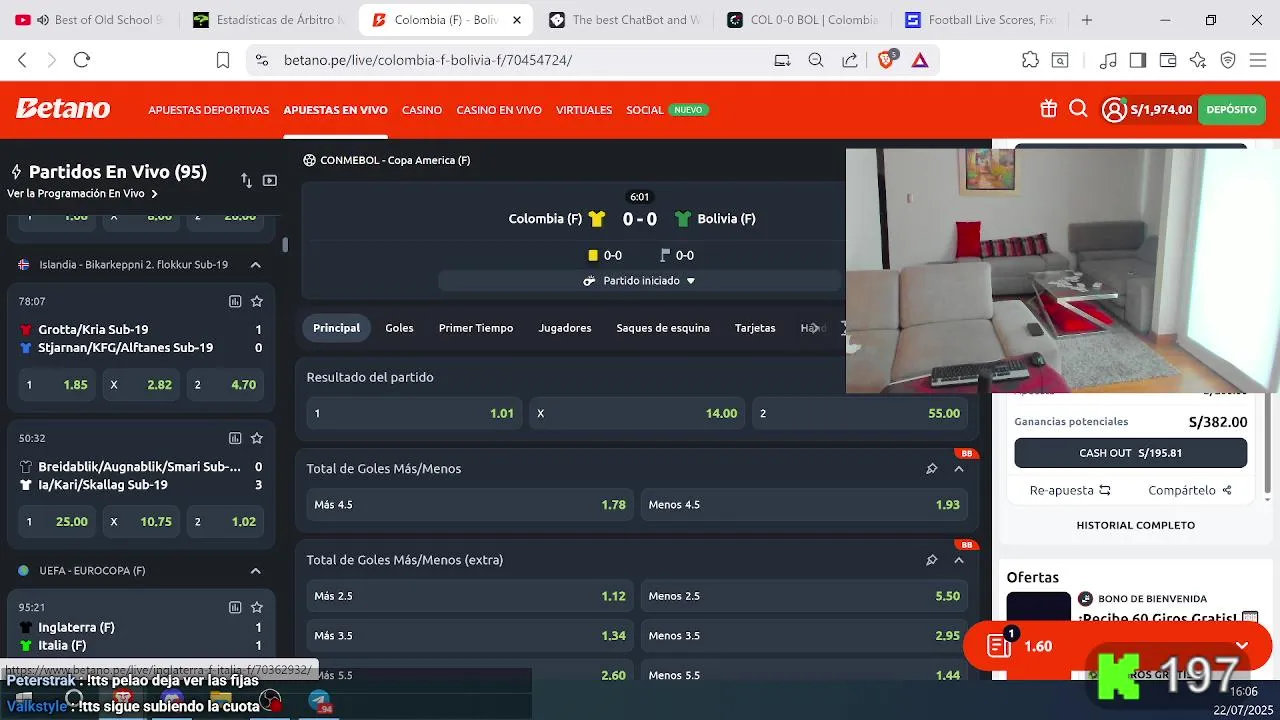Click Compártelo share link
The image size is (1280, 720).
[x=1190, y=490]
